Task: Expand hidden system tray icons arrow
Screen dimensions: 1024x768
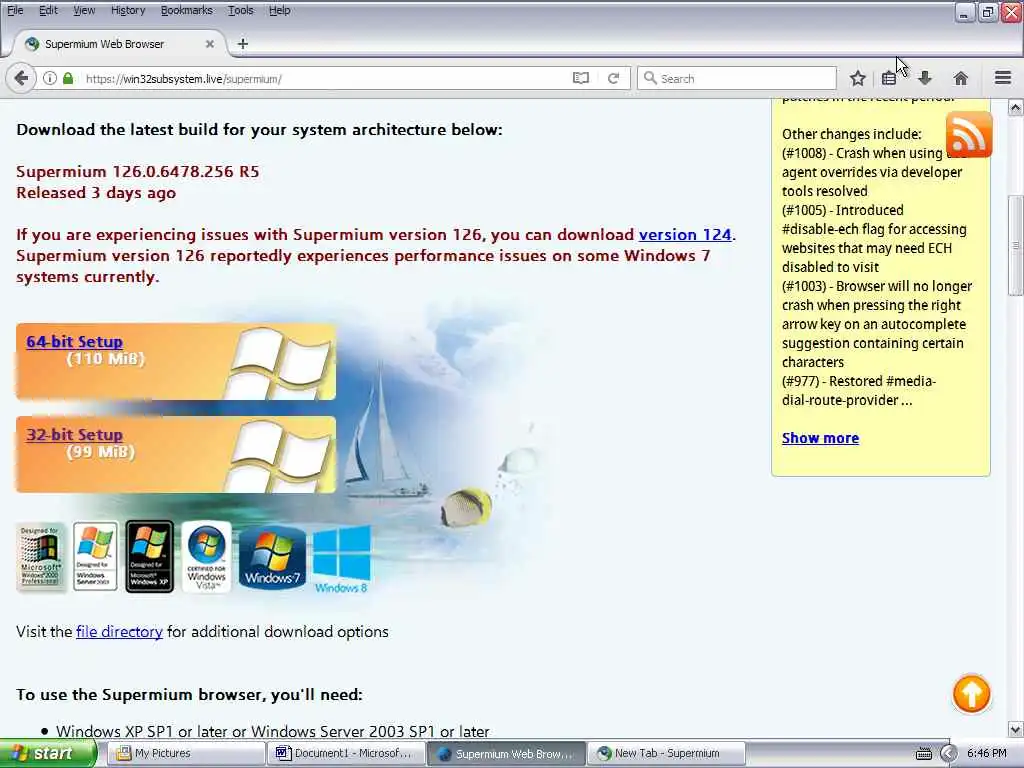Action: pos(948,754)
